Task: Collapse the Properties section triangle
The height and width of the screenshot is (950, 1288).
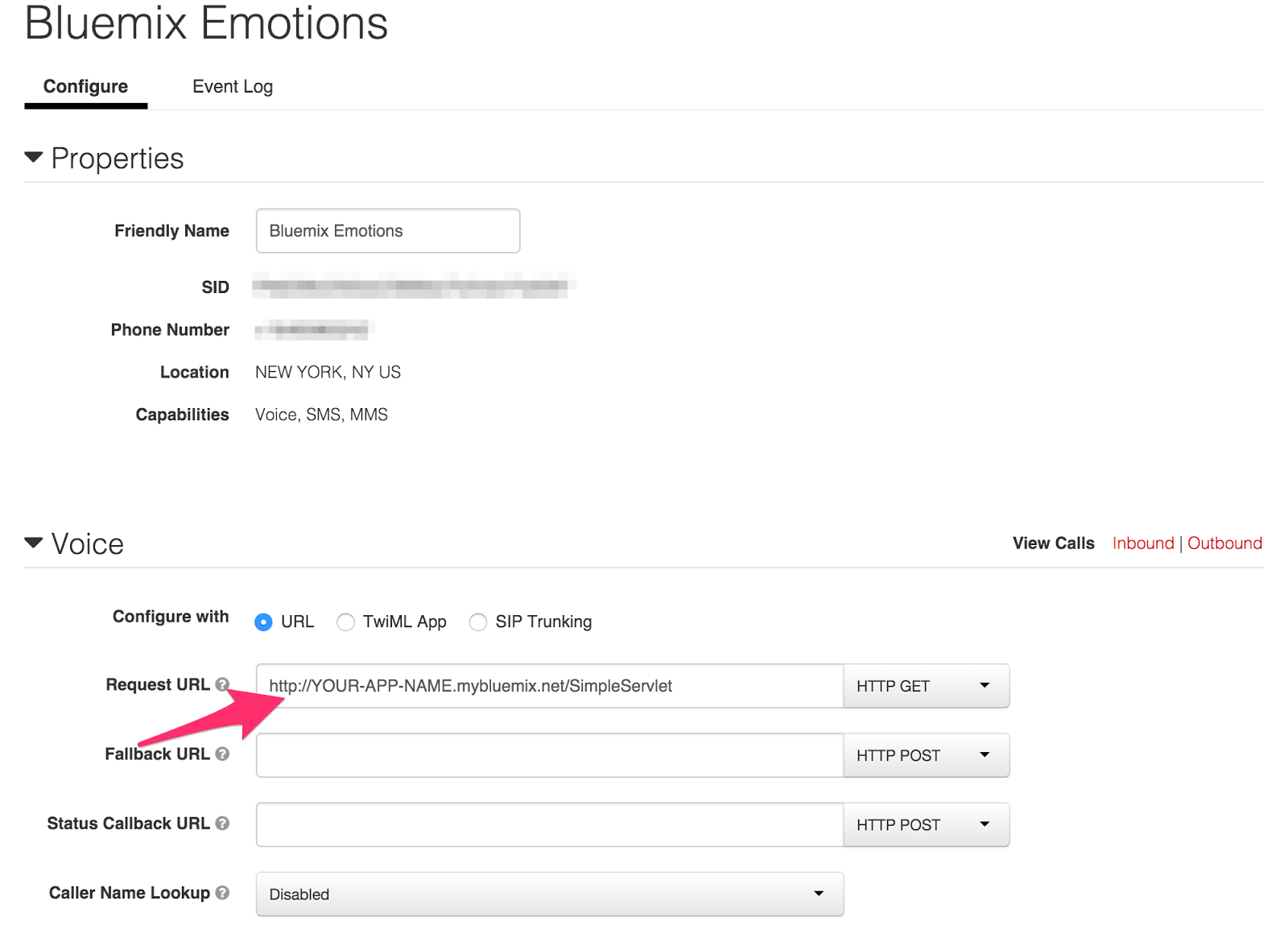Action: (x=34, y=158)
